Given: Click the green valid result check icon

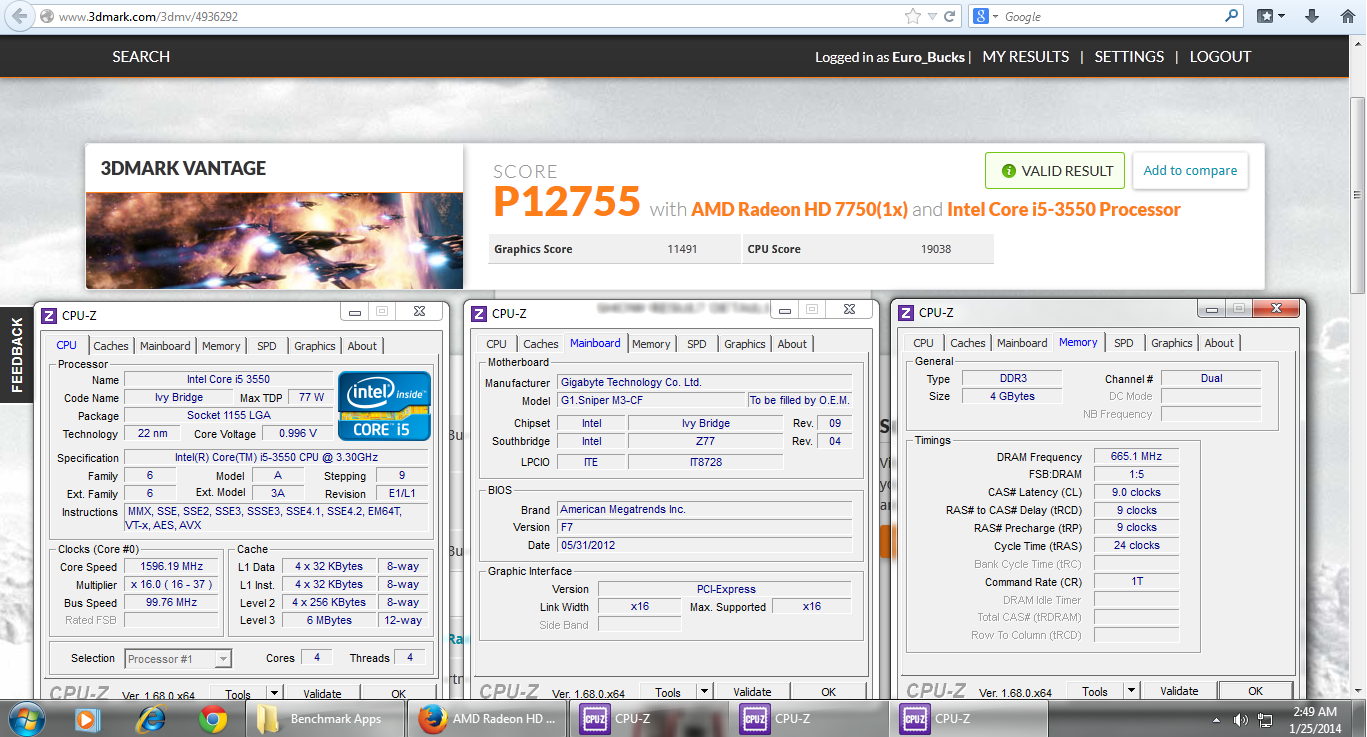Looking at the screenshot, I should tap(1008, 171).
